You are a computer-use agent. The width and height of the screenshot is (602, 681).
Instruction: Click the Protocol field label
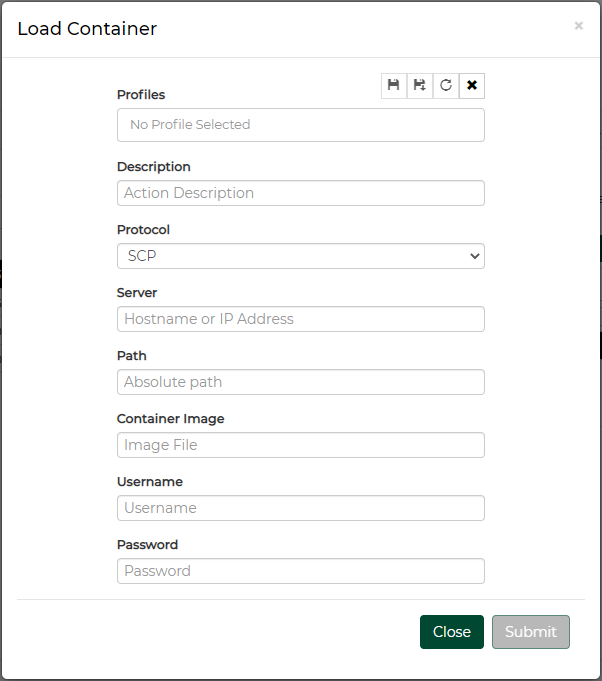click(x=143, y=230)
